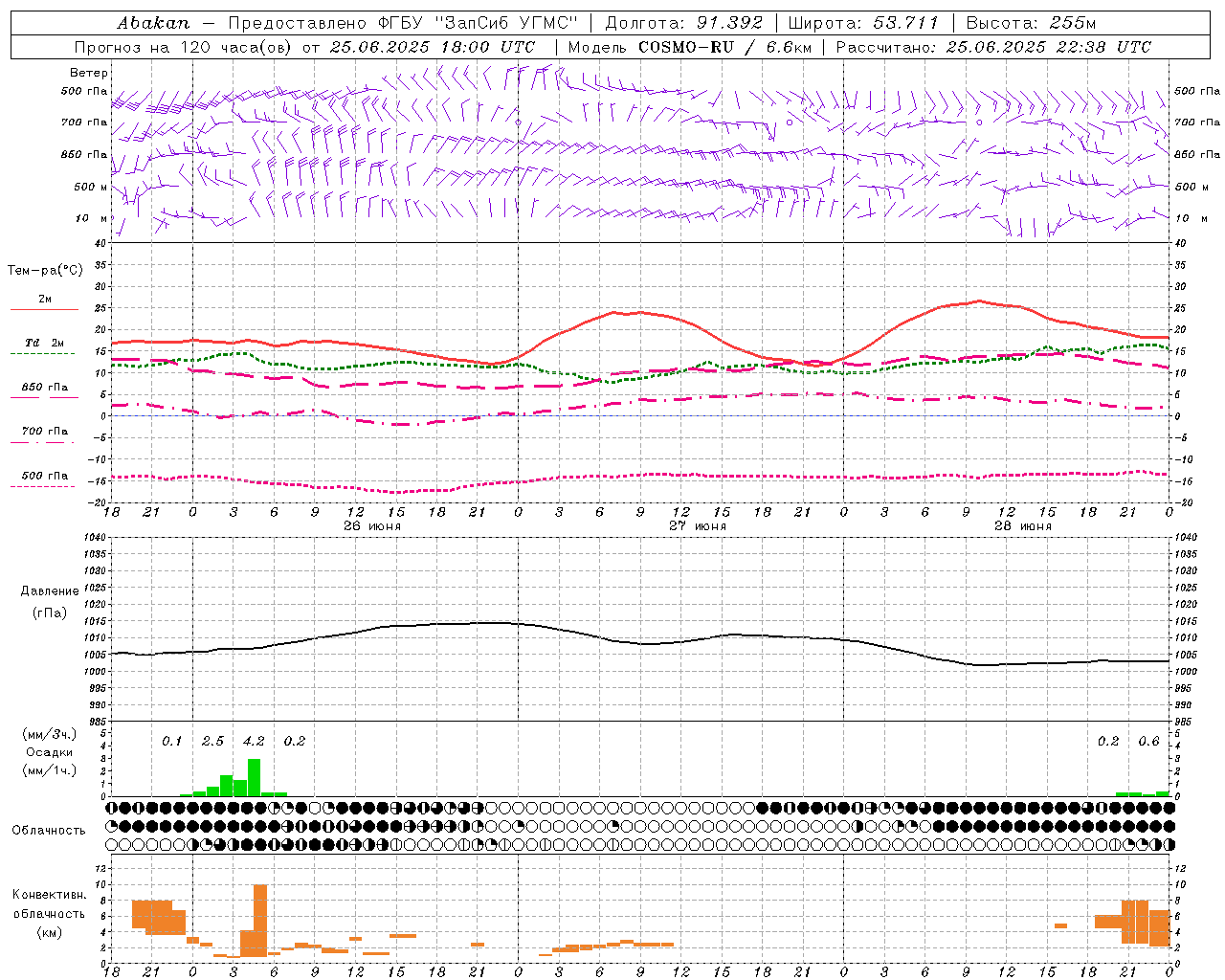Click the Конвективн. label
The image size is (1225, 980).
click(49, 895)
